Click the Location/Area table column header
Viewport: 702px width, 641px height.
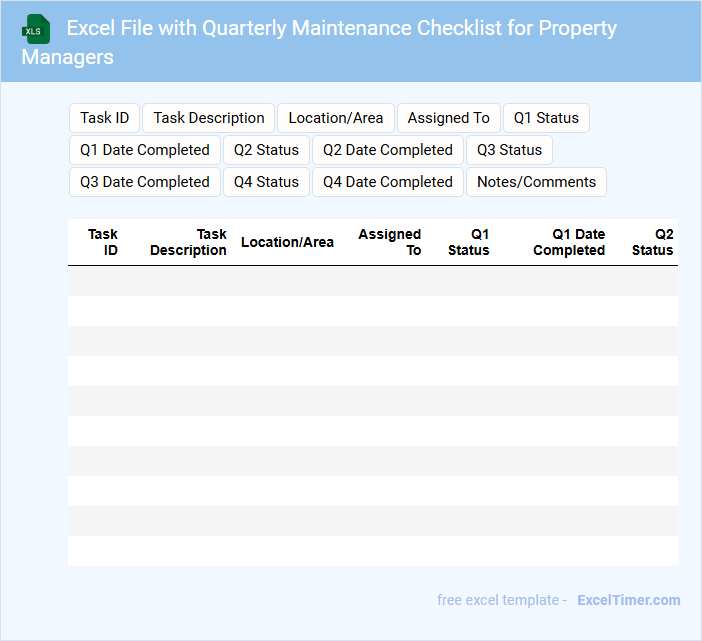(287, 242)
